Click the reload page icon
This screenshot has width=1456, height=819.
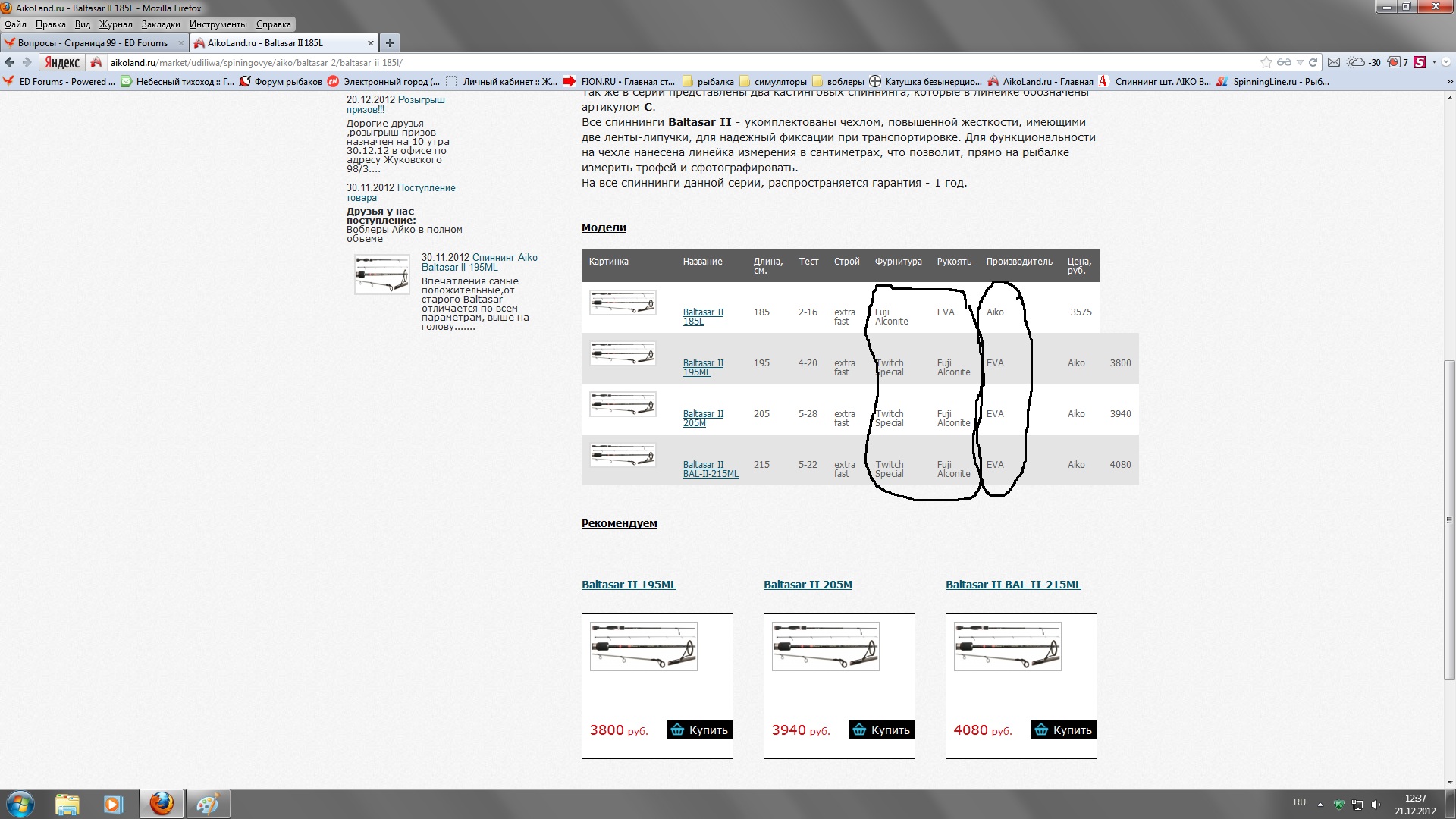tap(1313, 62)
